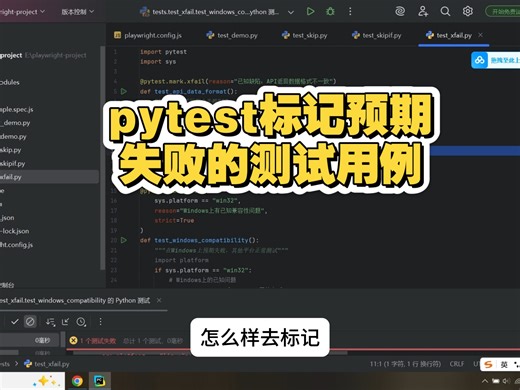Click the sort tests icon
Viewport: 520px width, 390px height.
tap(50, 322)
